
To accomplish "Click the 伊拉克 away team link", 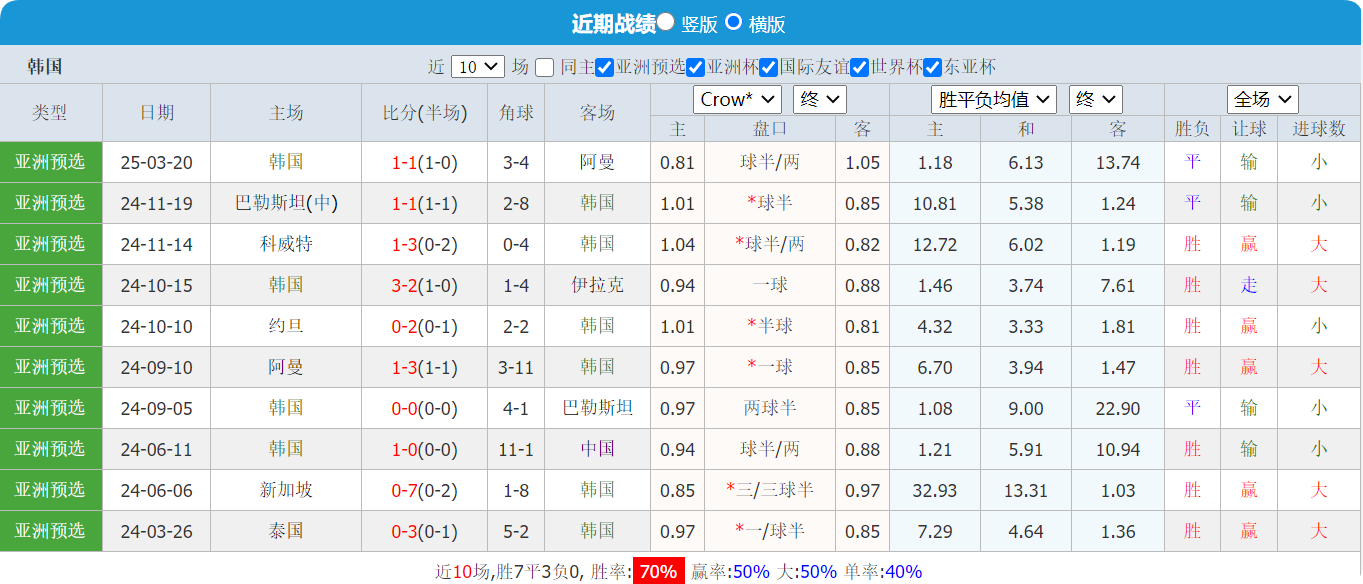I will [x=596, y=285].
